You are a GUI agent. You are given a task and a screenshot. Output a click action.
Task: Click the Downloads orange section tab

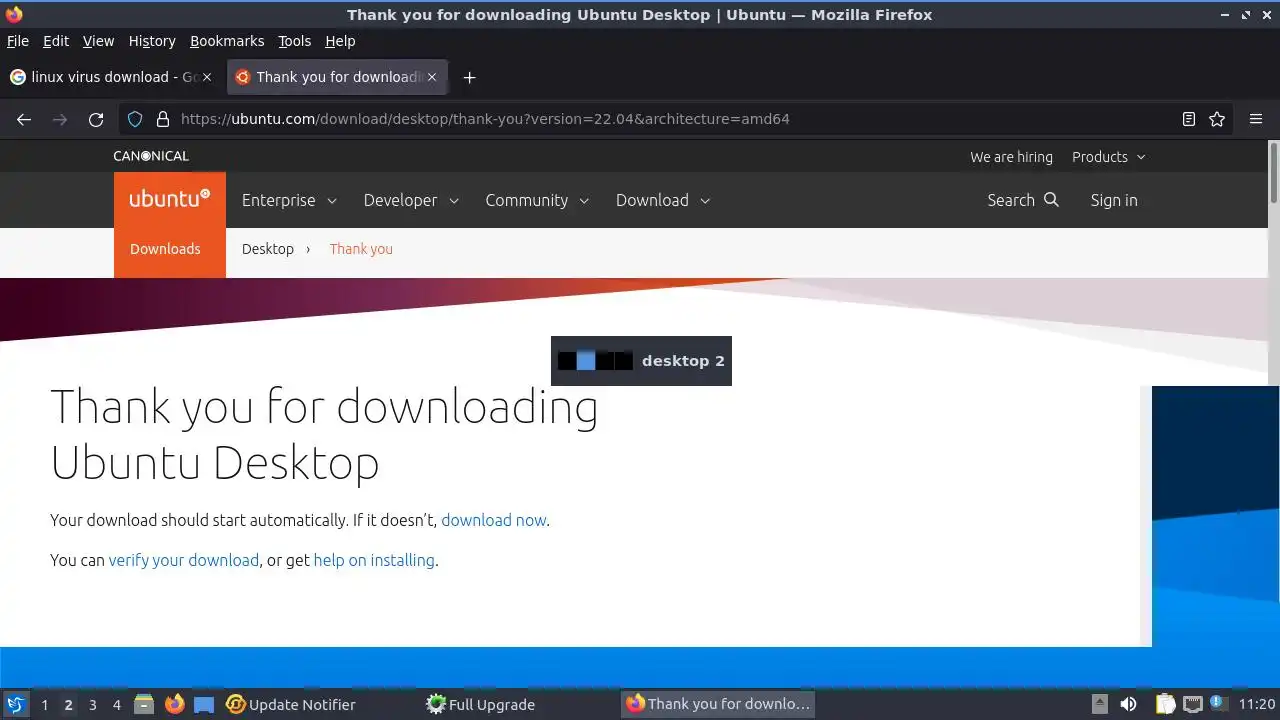pyautogui.click(x=166, y=249)
